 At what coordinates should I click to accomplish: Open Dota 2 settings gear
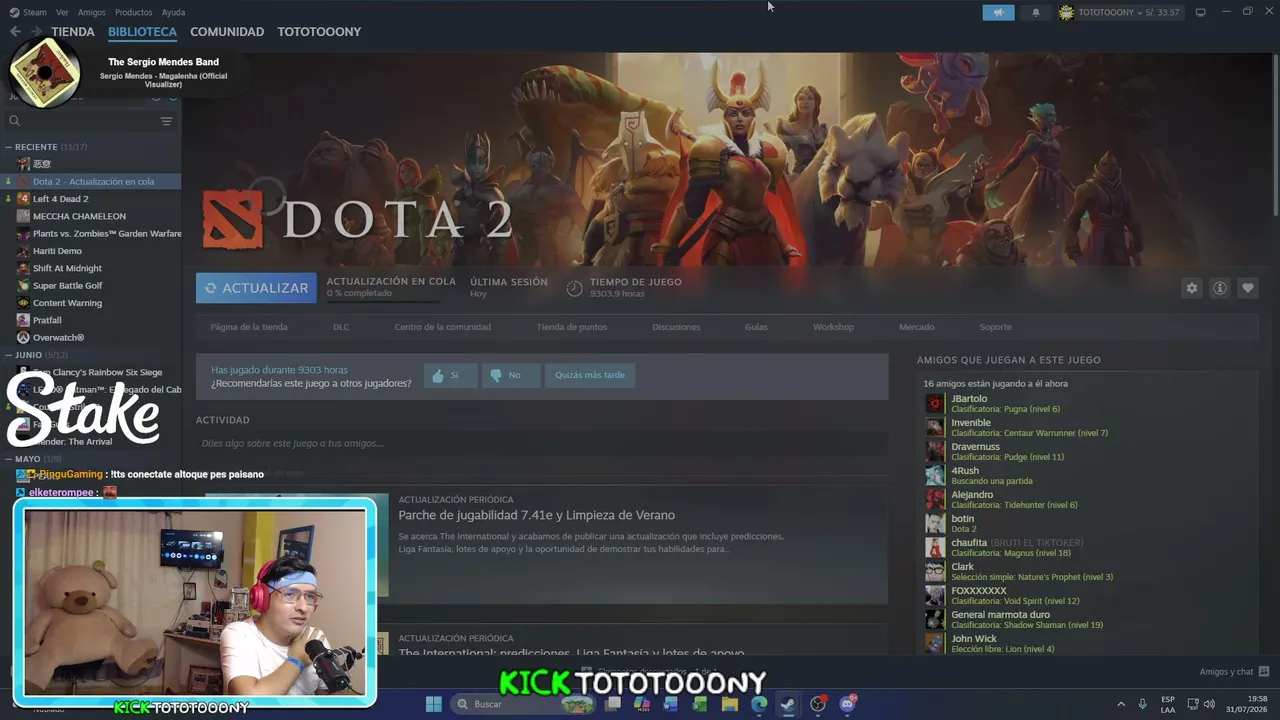tap(1191, 288)
